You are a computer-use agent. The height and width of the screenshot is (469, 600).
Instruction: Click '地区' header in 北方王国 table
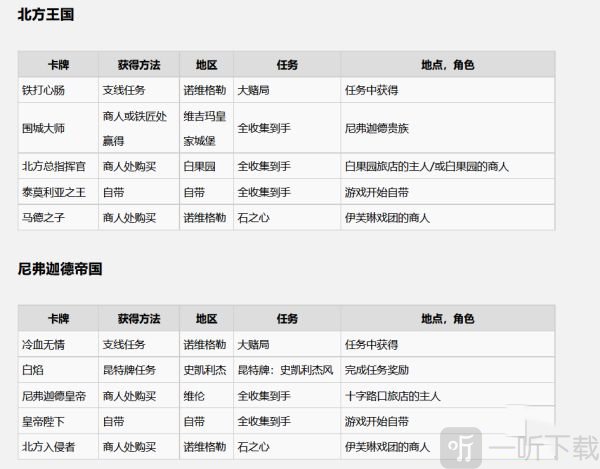click(207, 65)
